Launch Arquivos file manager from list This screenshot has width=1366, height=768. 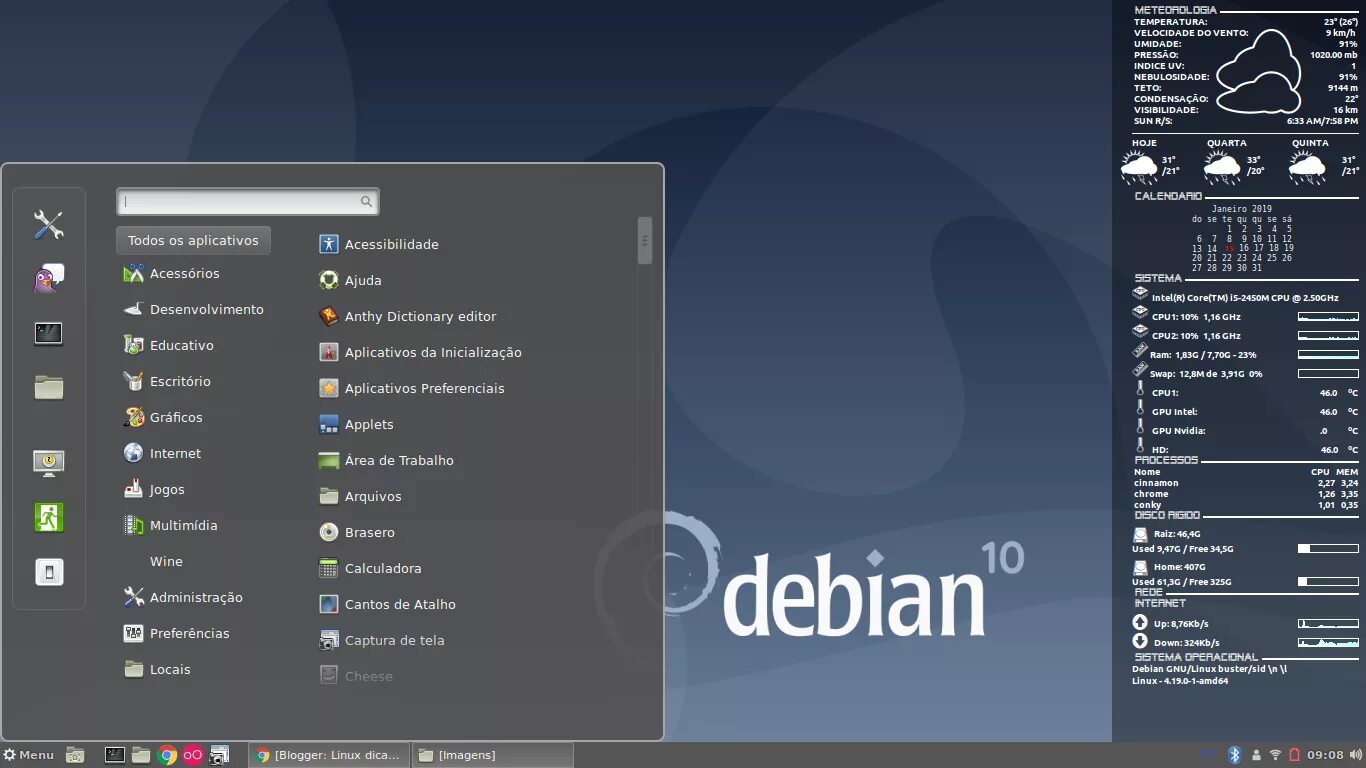tap(360, 496)
